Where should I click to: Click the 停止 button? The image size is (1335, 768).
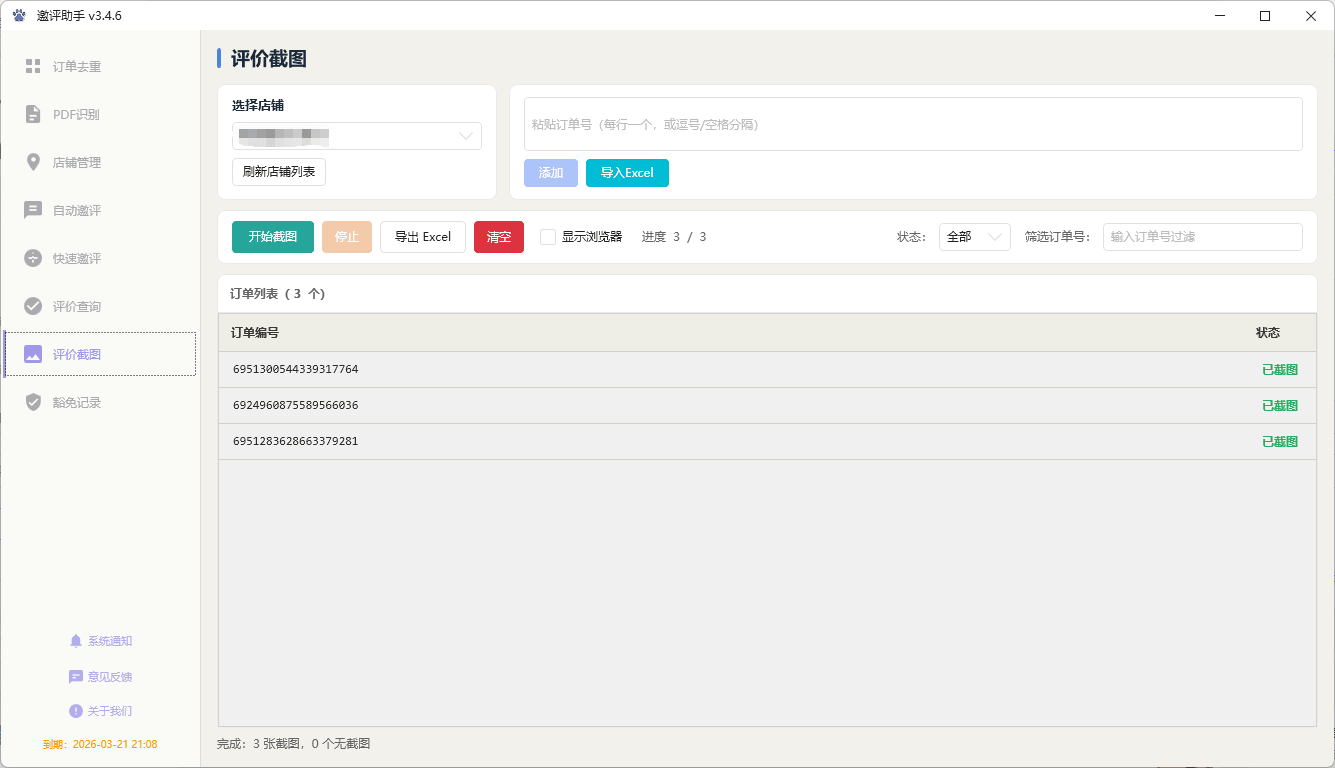(x=347, y=237)
